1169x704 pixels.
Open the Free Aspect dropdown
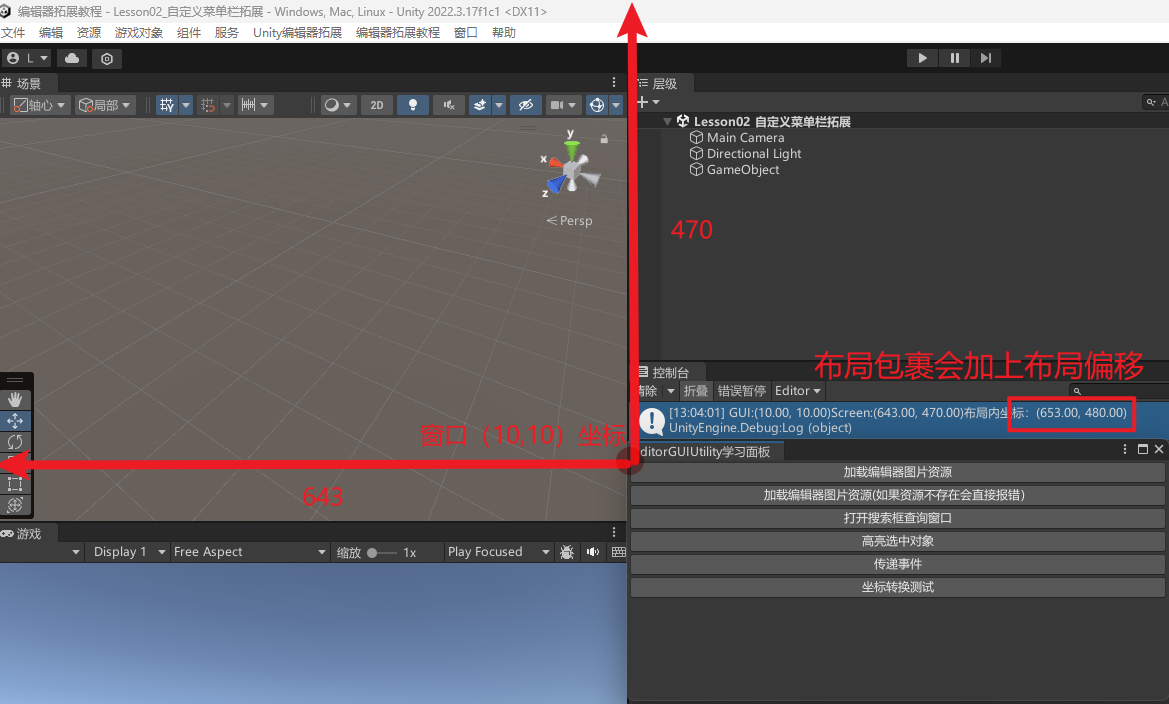click(x=249, y=552)
